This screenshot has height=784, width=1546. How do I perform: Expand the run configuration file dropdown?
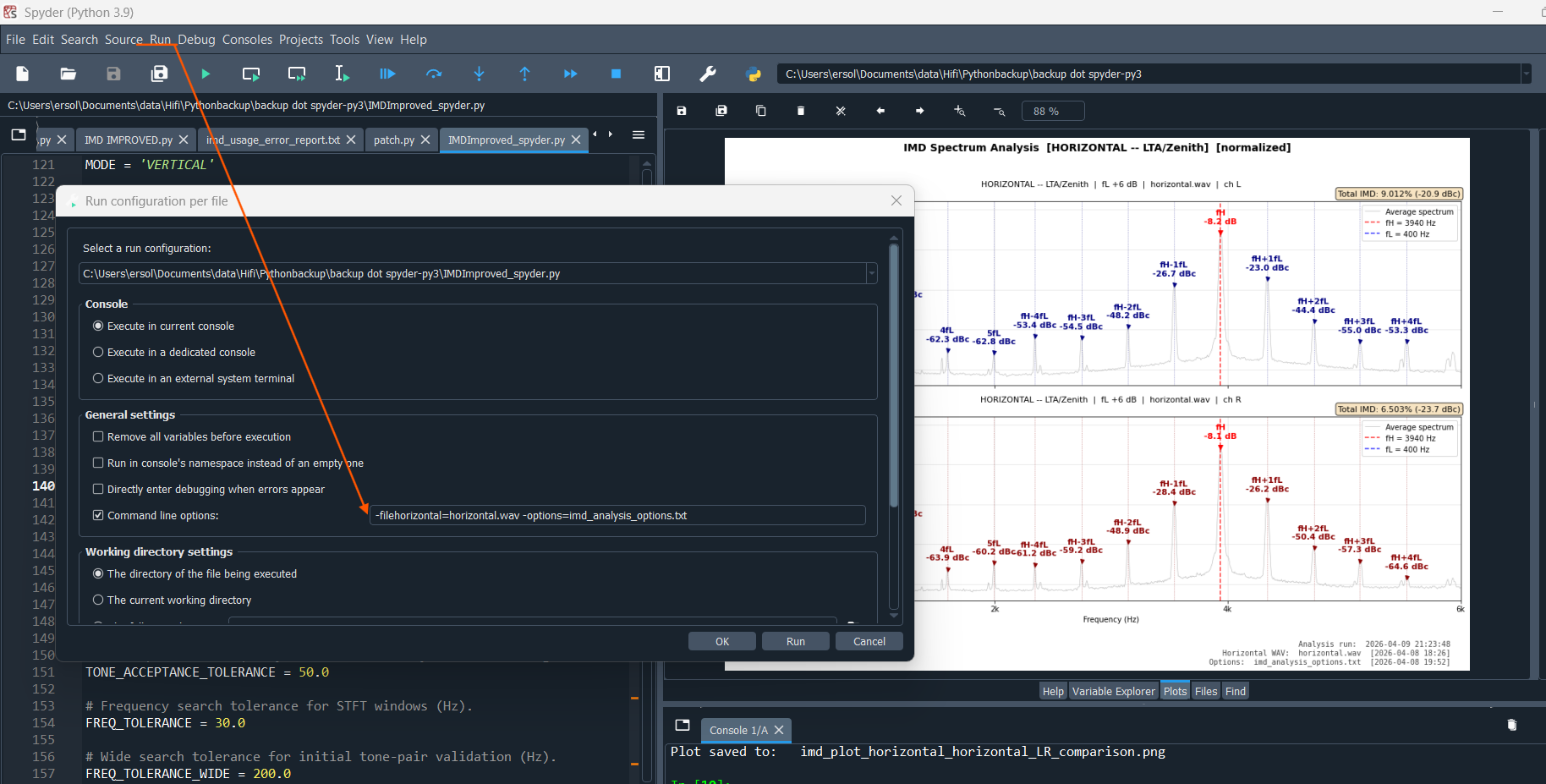pyautogui.click(x=871, y=274)
